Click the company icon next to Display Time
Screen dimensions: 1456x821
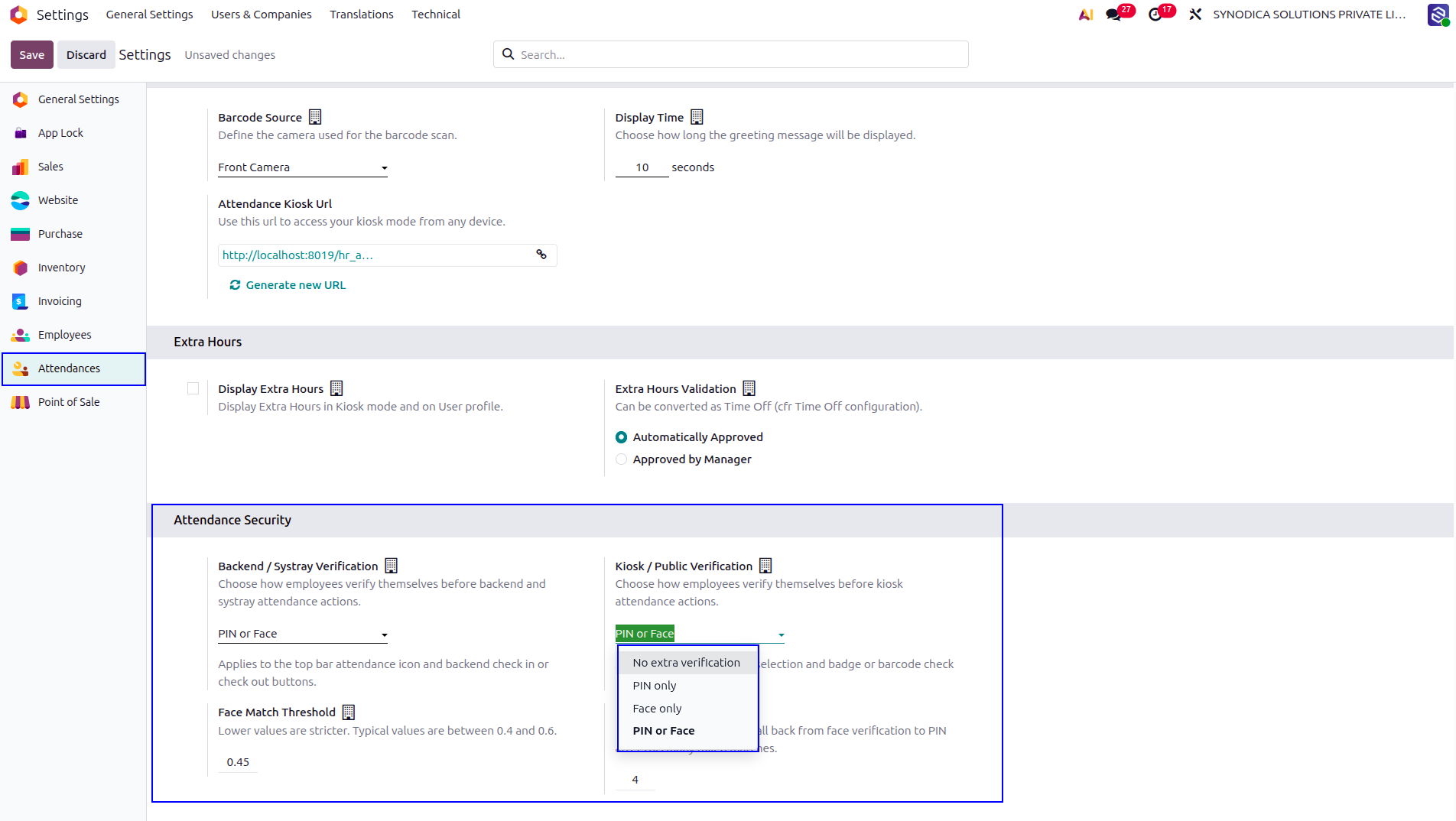point(697,117)
